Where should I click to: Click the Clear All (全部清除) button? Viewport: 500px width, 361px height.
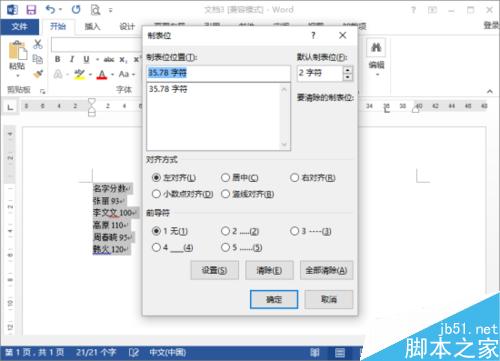click(x=326, y=270)
